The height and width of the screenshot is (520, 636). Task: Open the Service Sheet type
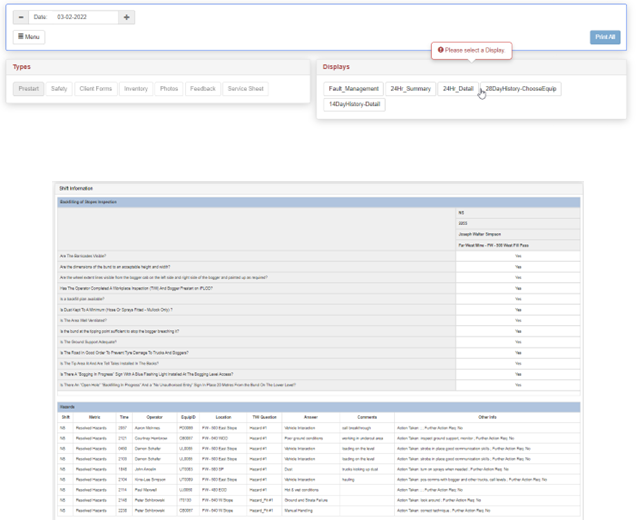click(x=245, y=89)
